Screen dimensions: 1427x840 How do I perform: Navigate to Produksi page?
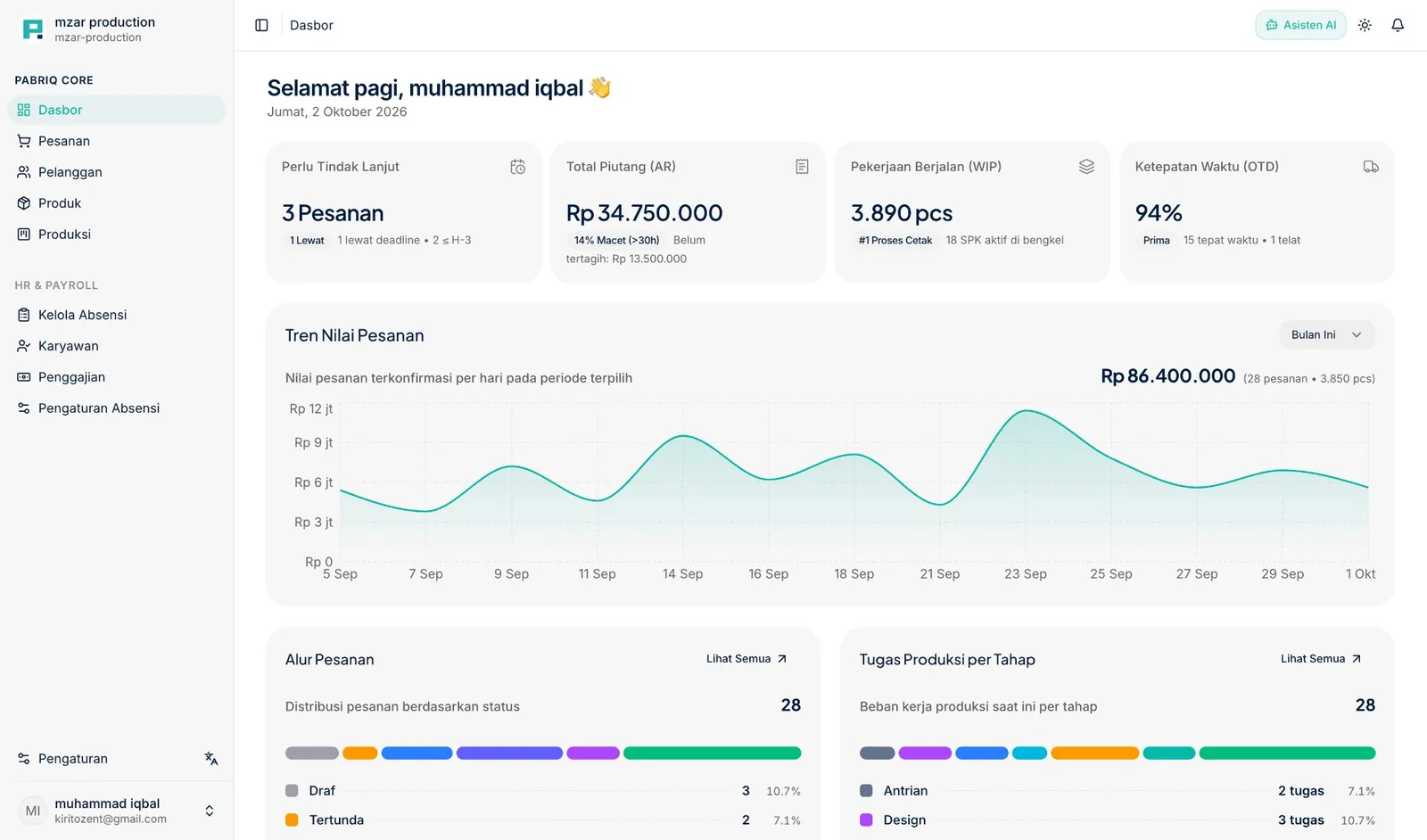(117, 235)
